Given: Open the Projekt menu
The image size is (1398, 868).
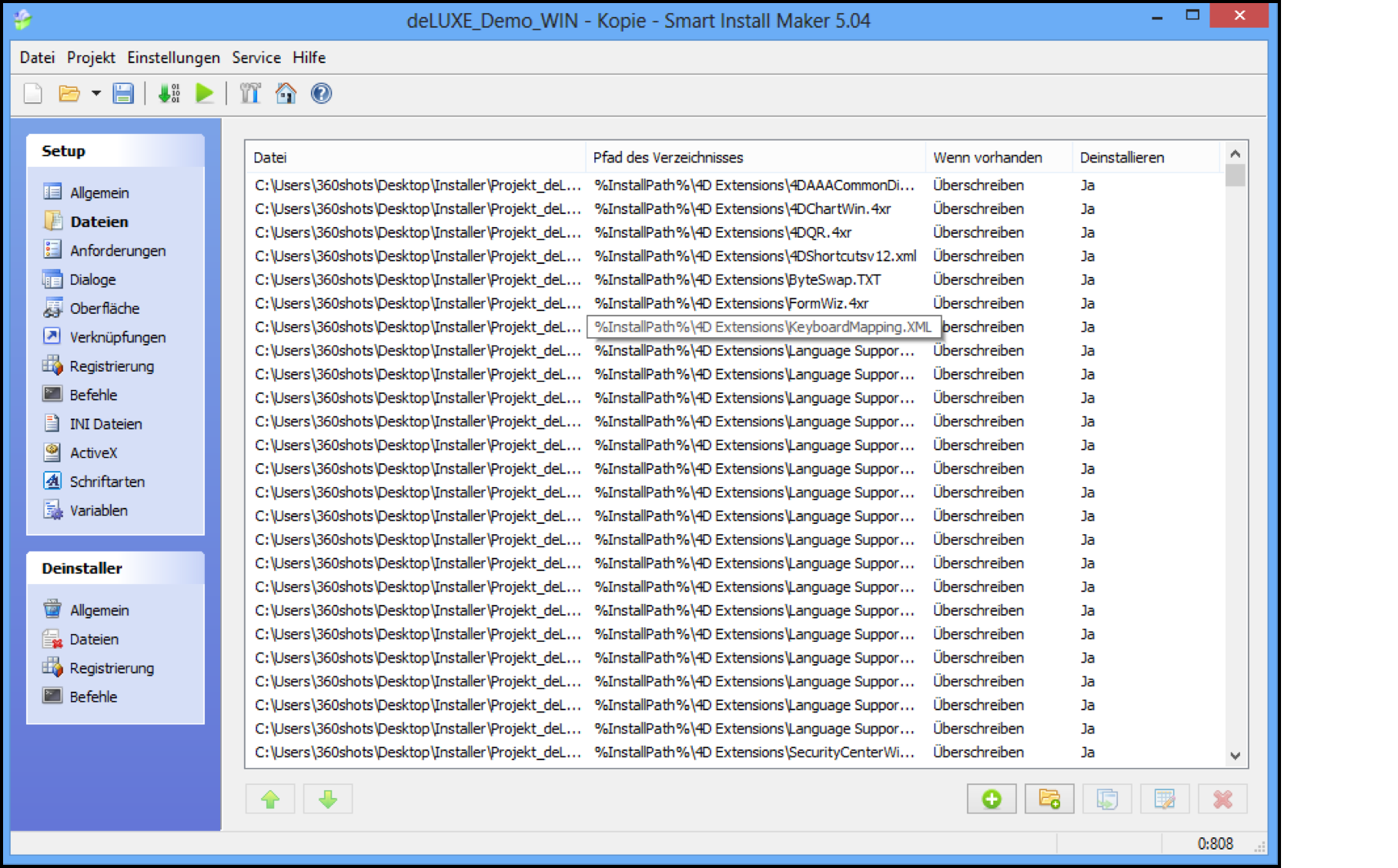Looking at the screenshot, I should [91, 58].
